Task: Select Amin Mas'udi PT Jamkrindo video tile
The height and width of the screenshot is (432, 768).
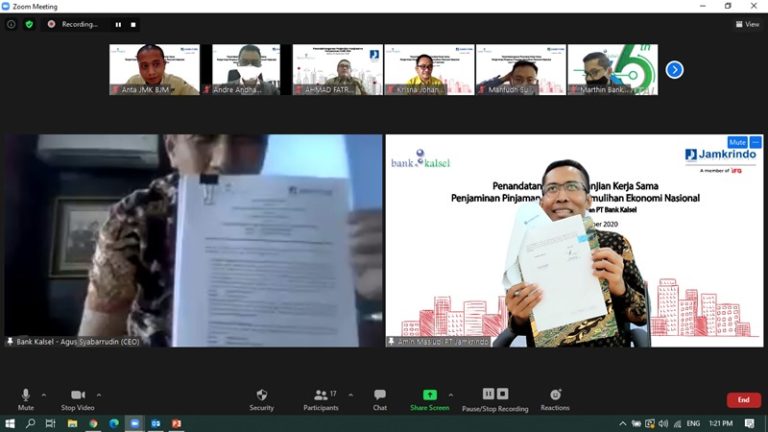Action: point(574,240)
